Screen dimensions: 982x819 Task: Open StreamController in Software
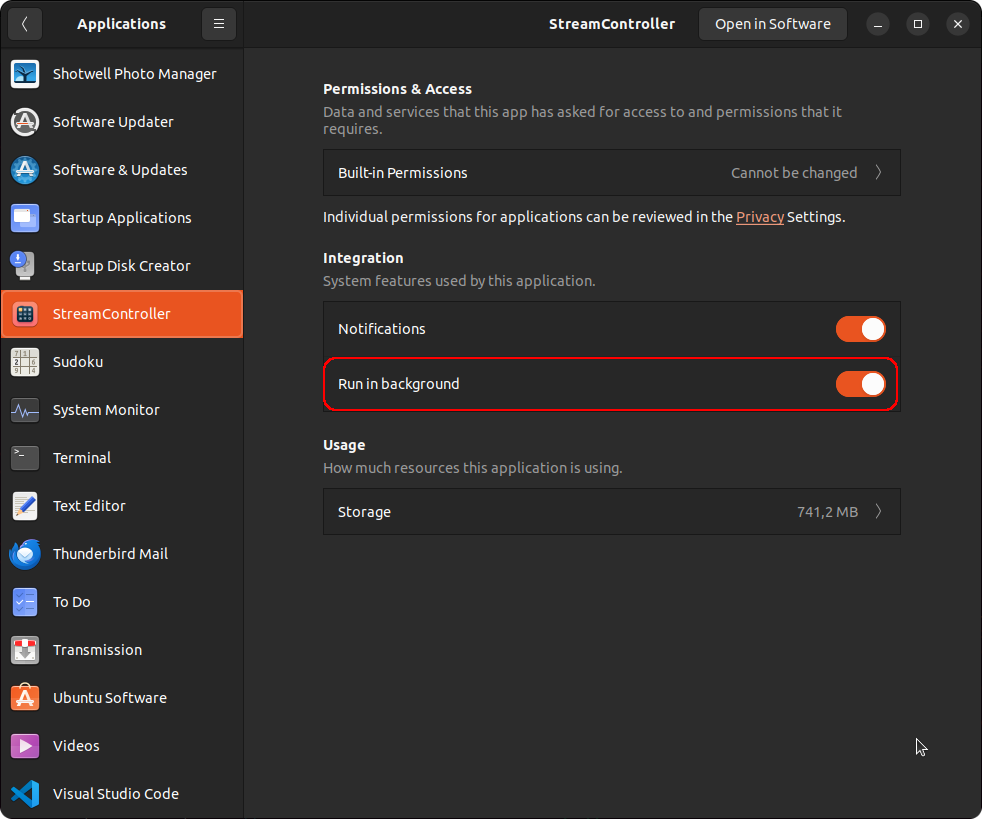[773, 24]
